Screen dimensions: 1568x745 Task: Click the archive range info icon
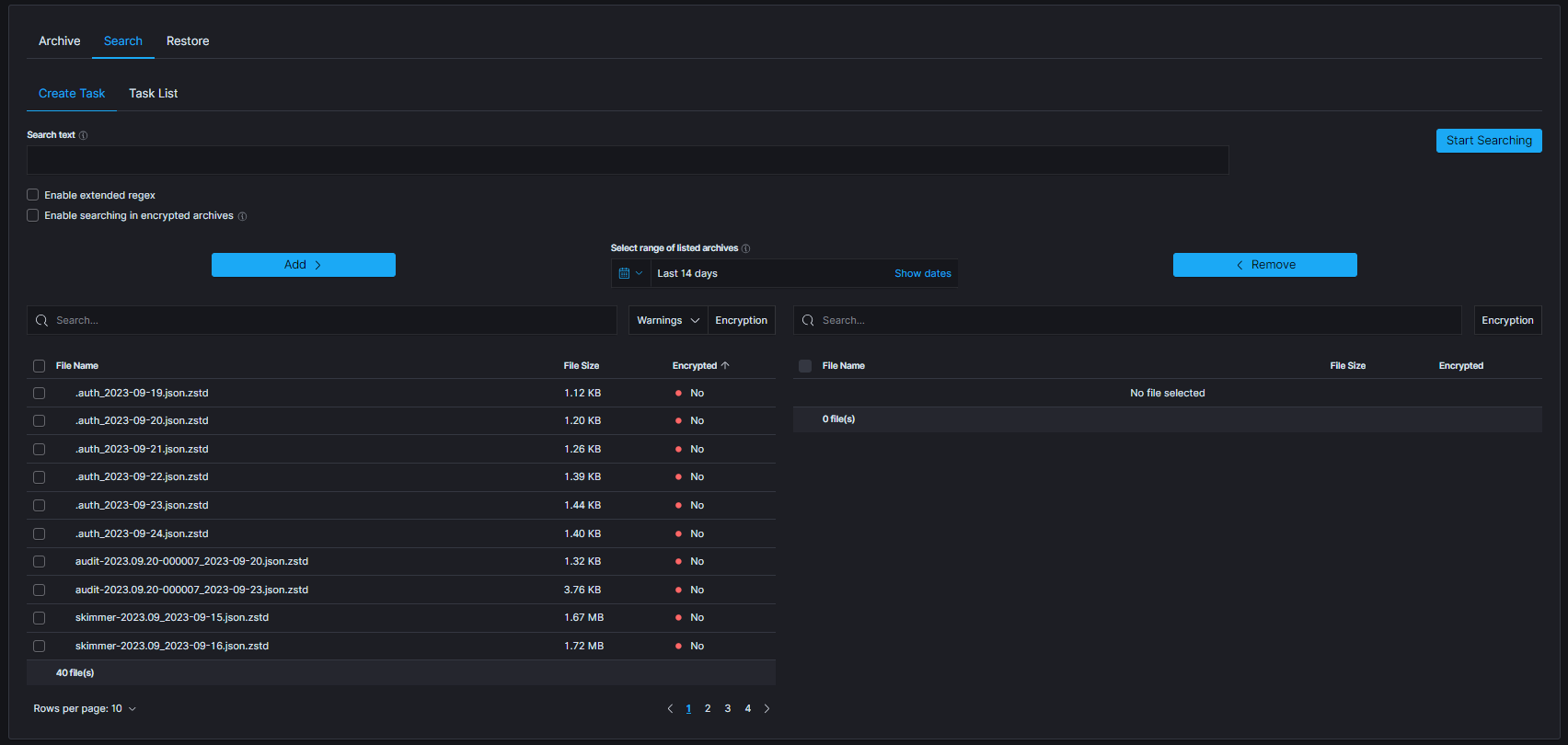pos(746,248)
